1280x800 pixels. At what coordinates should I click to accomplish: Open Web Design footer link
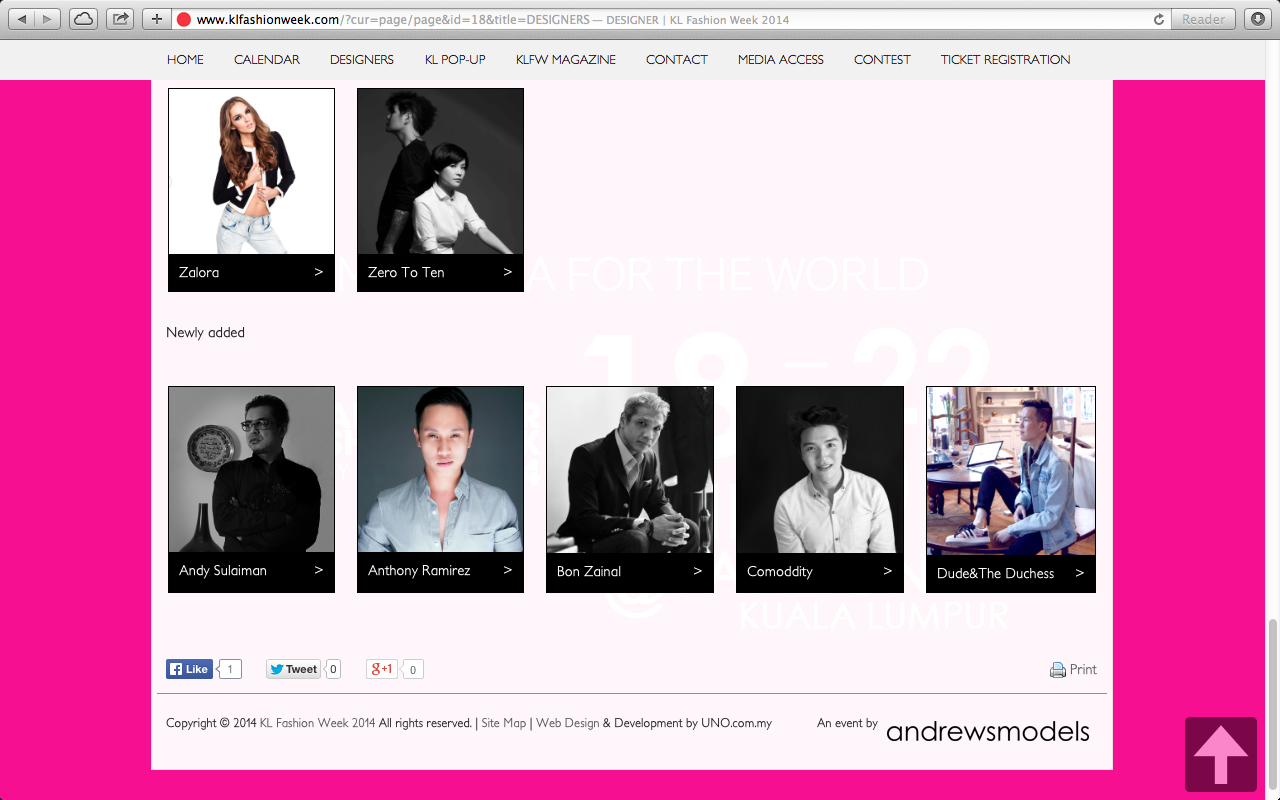tap(568, 723)
